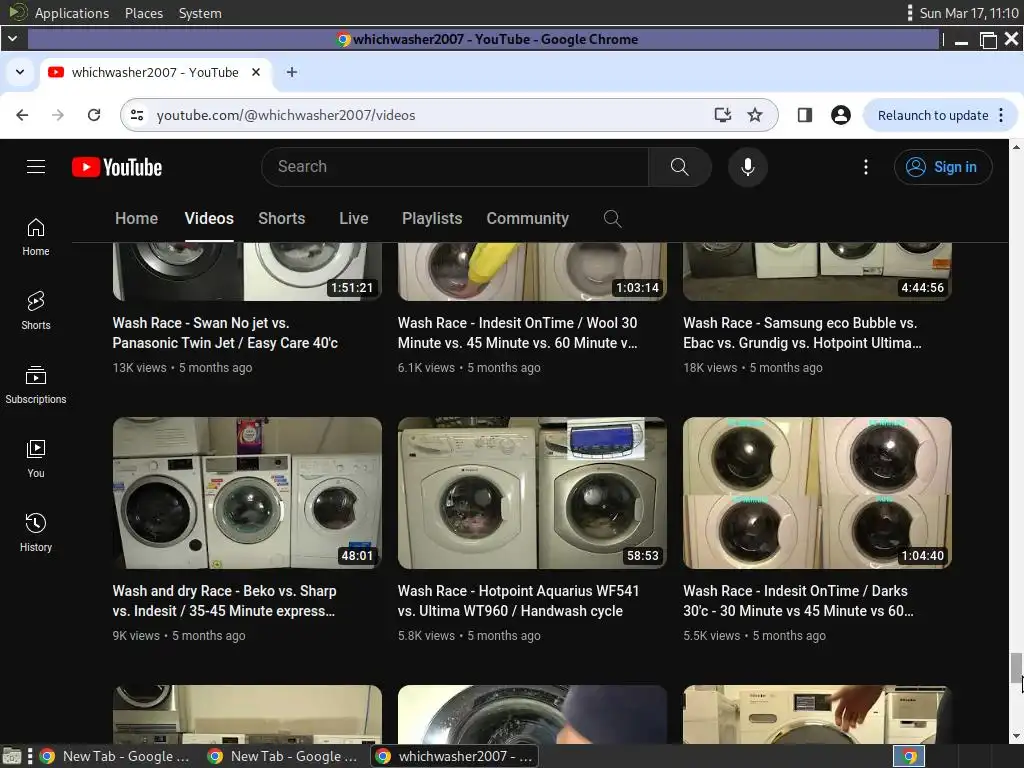The height and width of the screenshot is (768, 1024).
Task: Open YouTube settings three-dot menu
Action: 866,167
